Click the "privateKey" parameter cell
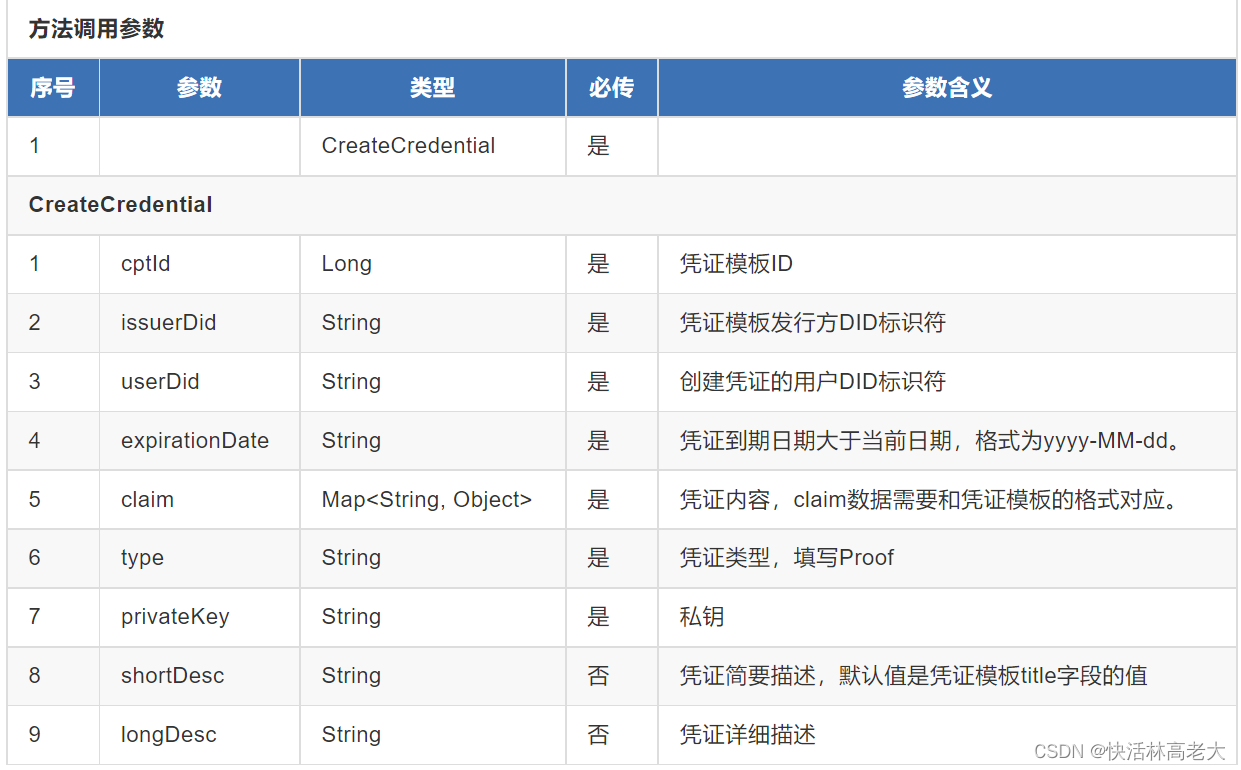The image size is (1241, 770). pyautogui.click(x=174, y=617)
